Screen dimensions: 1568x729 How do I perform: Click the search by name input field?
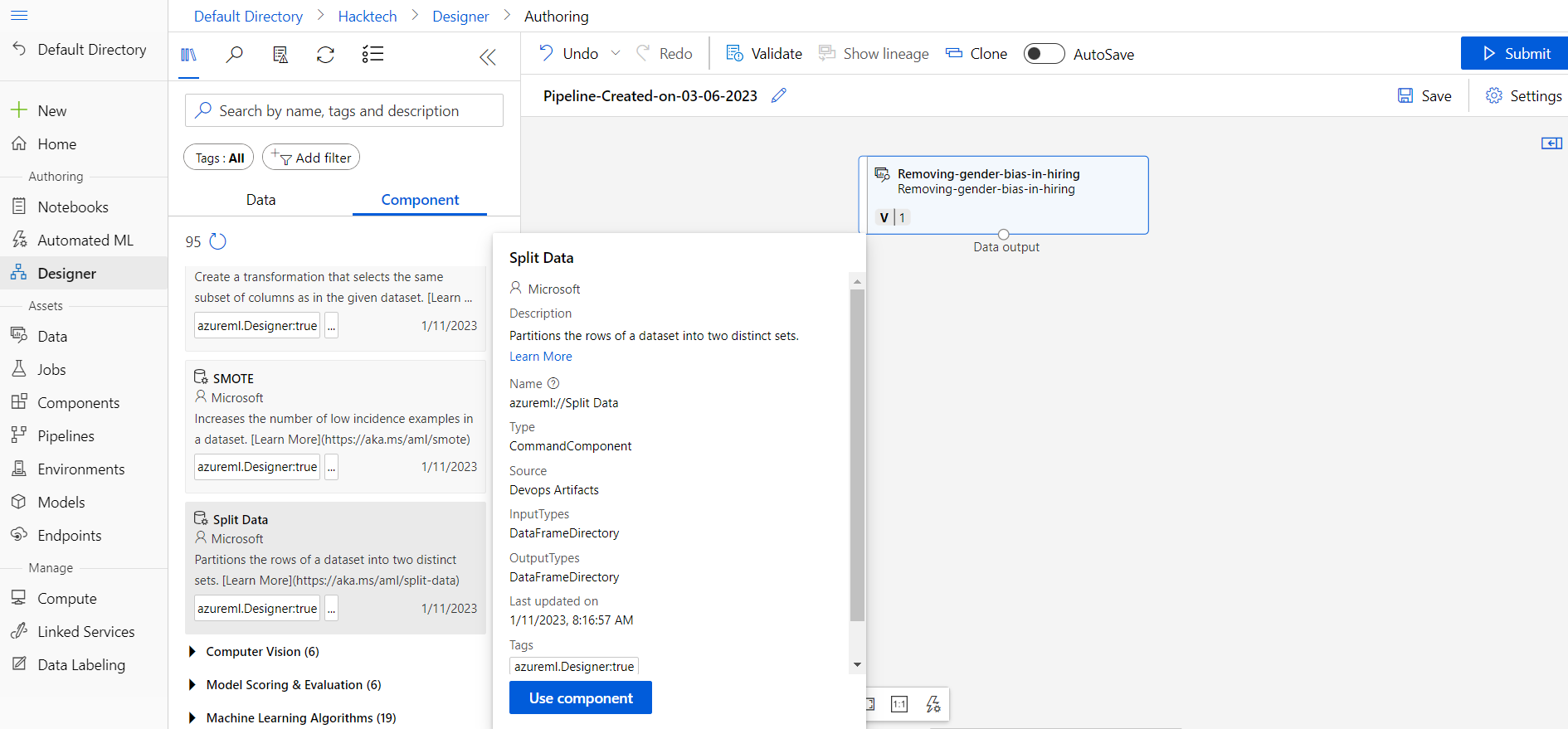[x=344, y=110]
